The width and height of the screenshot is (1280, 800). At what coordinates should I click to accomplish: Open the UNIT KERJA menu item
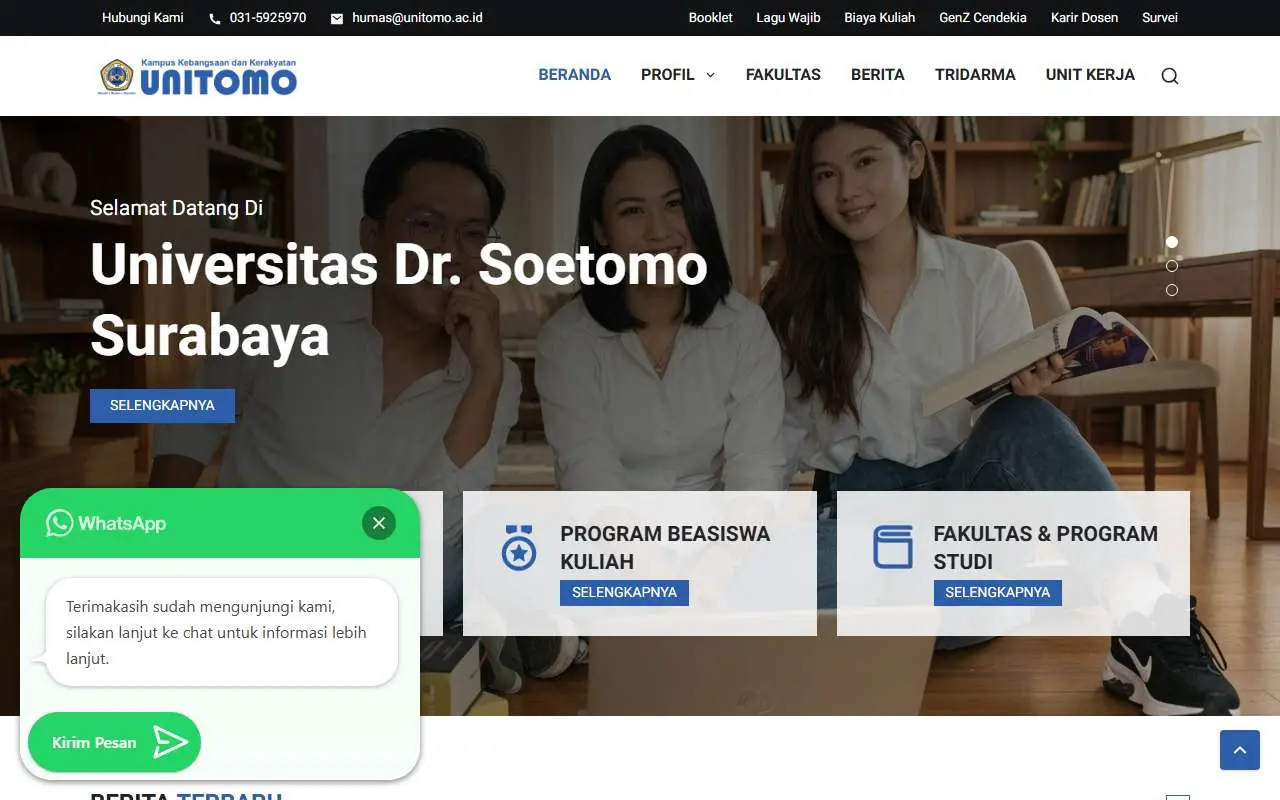click(1090, 75)
